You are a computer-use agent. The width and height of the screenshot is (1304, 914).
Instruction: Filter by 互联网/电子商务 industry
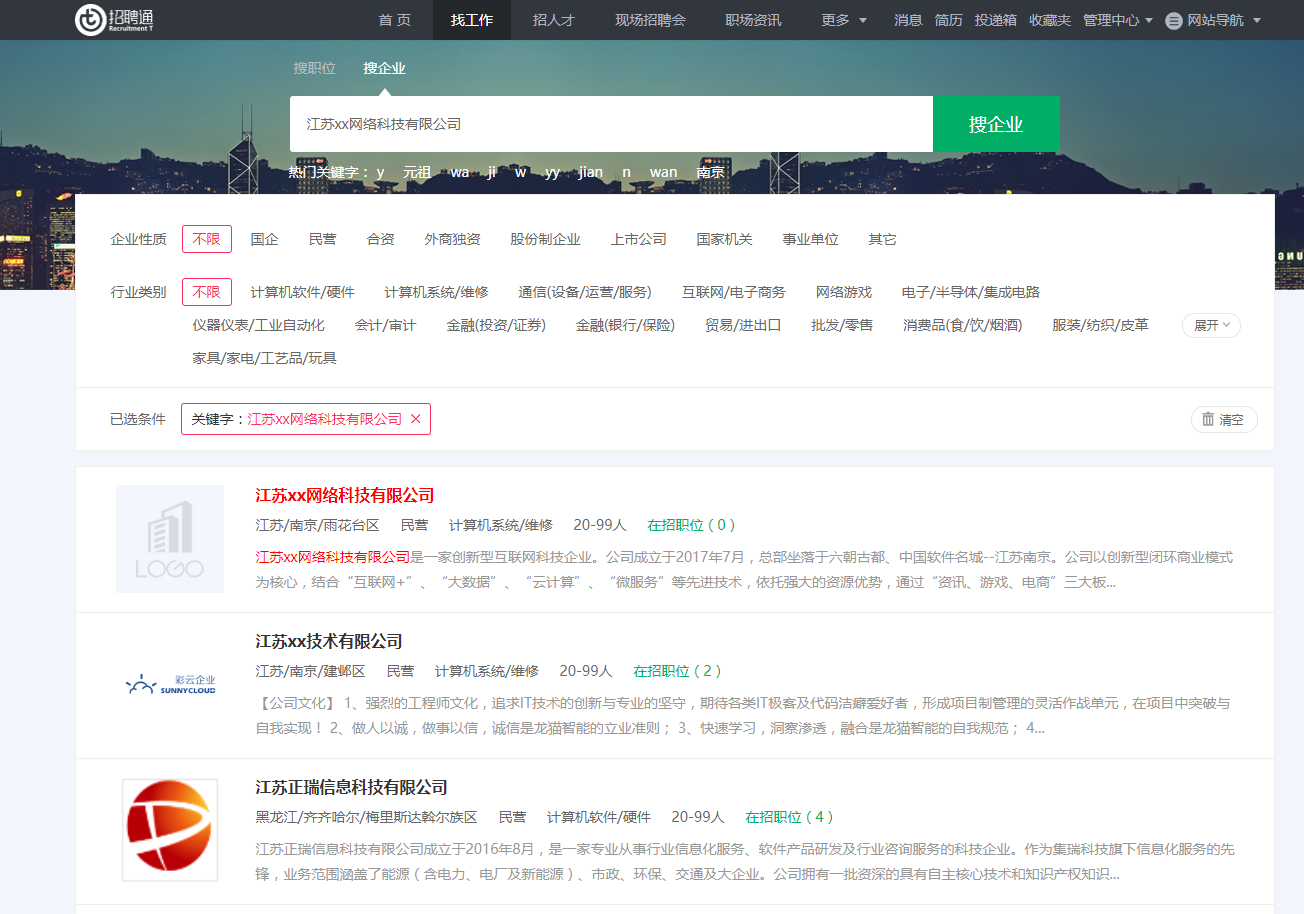click(733, 292)
